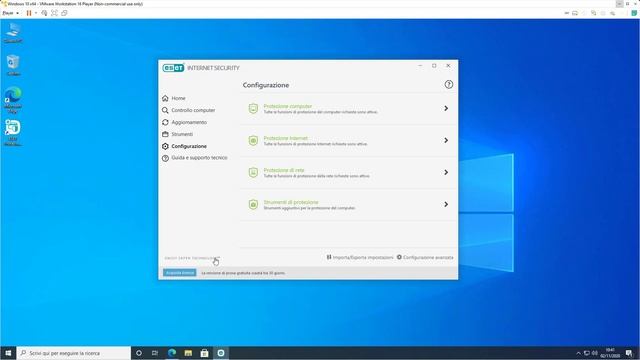Expand Protezione di rete with its chevron

pos(446,172)
